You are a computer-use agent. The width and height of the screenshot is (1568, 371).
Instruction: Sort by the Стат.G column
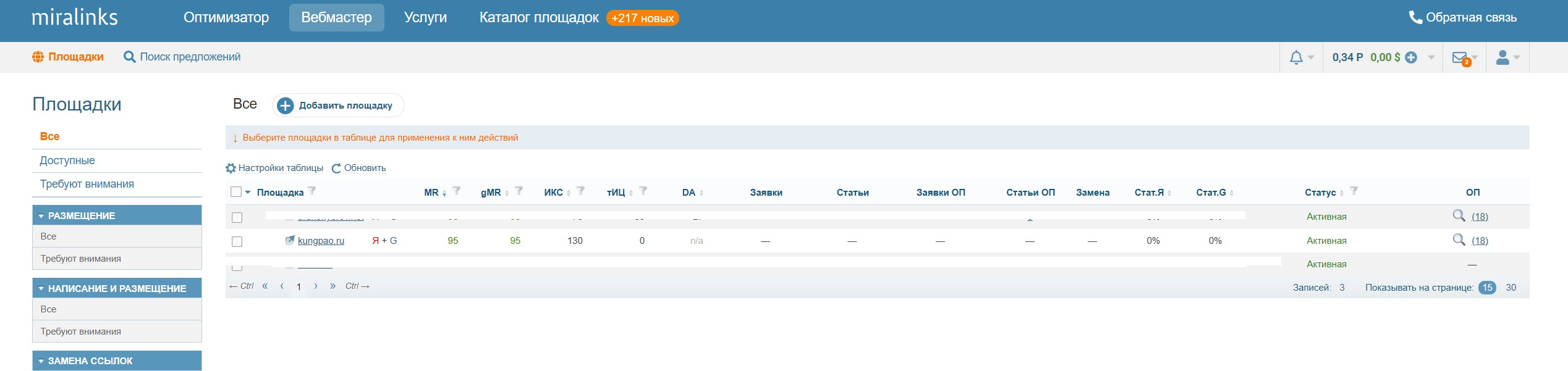(1214, 193)
